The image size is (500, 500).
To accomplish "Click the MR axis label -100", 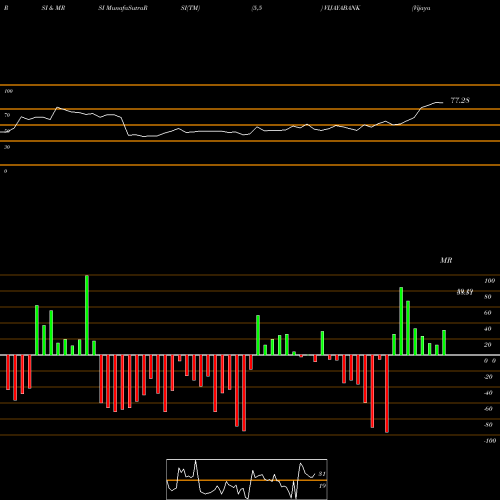I will pyautogui.click(x=490, y=441).
